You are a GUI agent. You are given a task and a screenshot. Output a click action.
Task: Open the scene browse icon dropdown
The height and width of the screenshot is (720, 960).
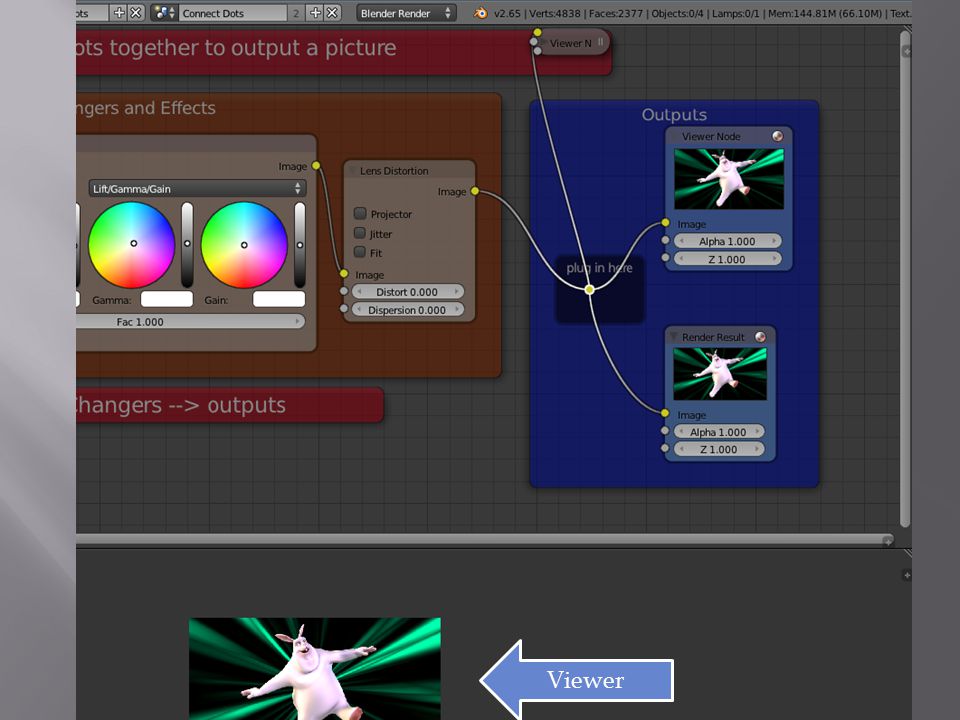coord(164,13)
